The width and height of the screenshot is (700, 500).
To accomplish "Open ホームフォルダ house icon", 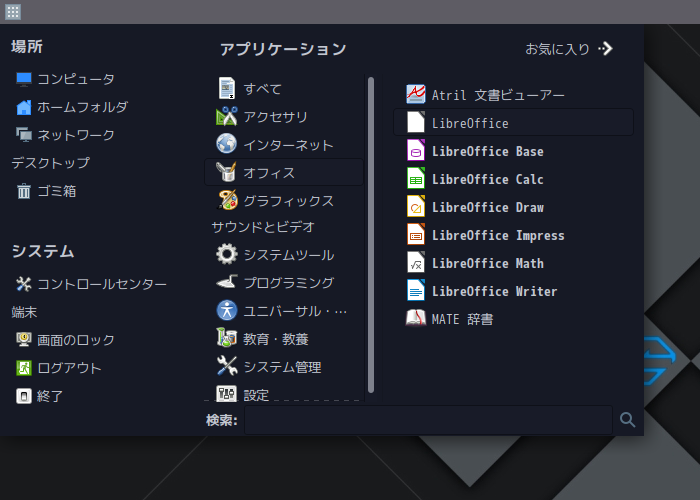I will [x=24, y=107].
